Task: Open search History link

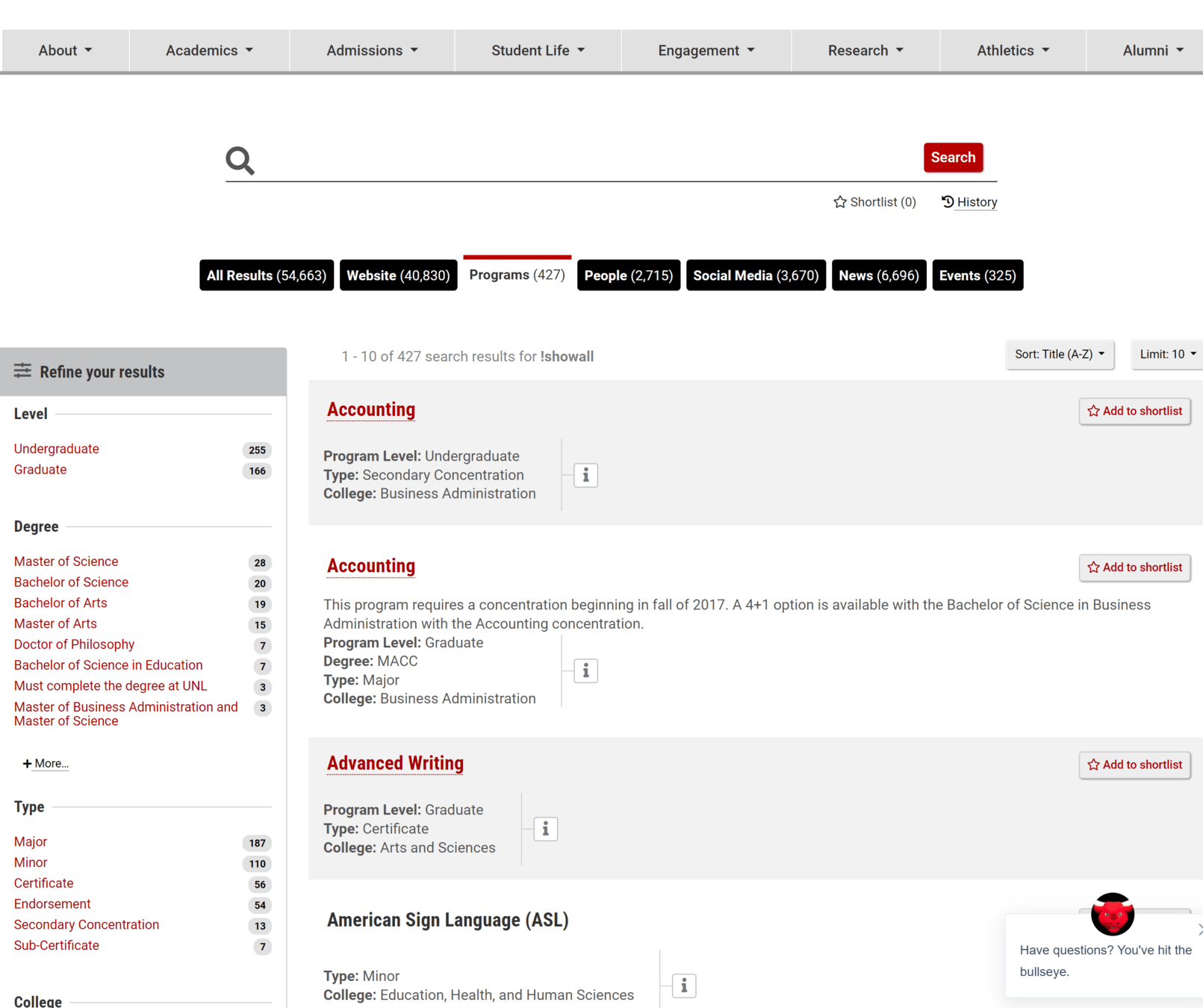Action: pos(969,202)
